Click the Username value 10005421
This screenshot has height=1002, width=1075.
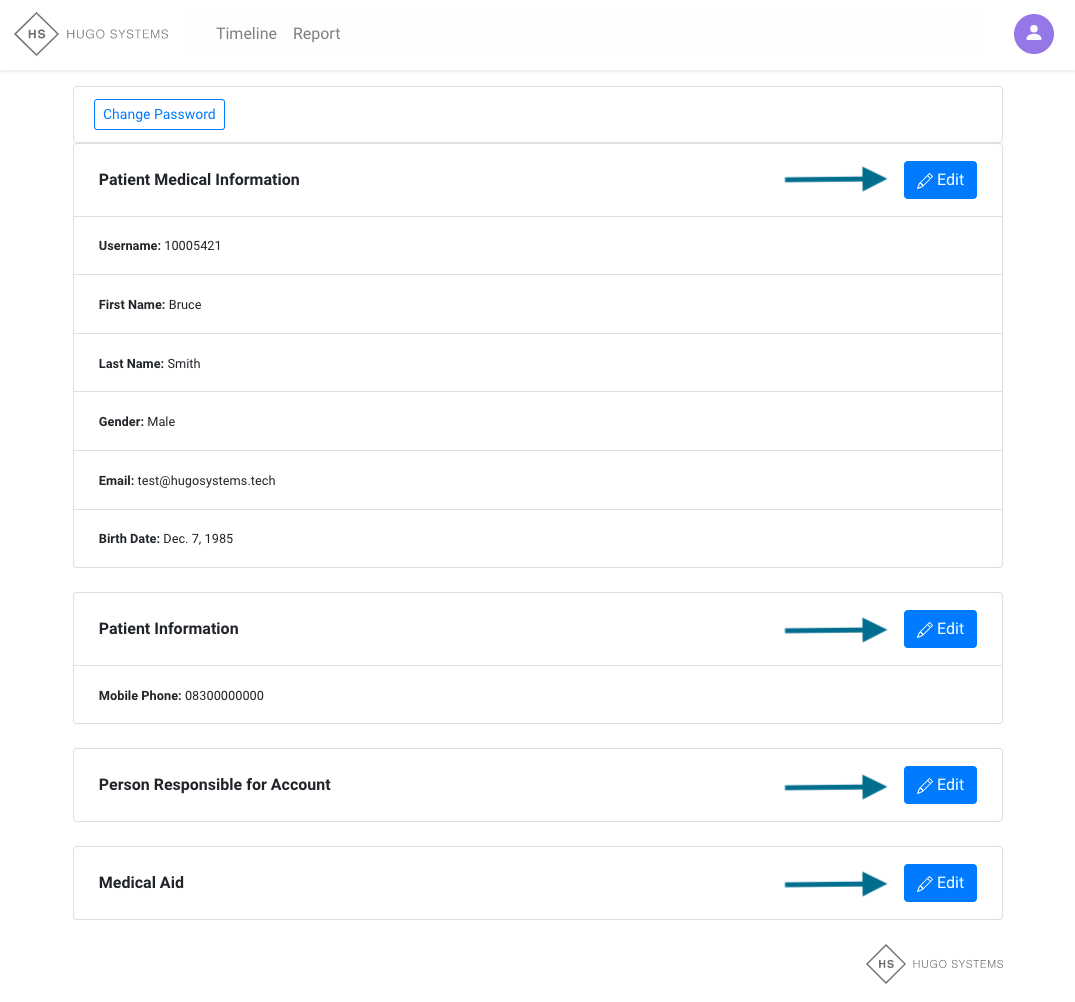[x=192, y=246]
